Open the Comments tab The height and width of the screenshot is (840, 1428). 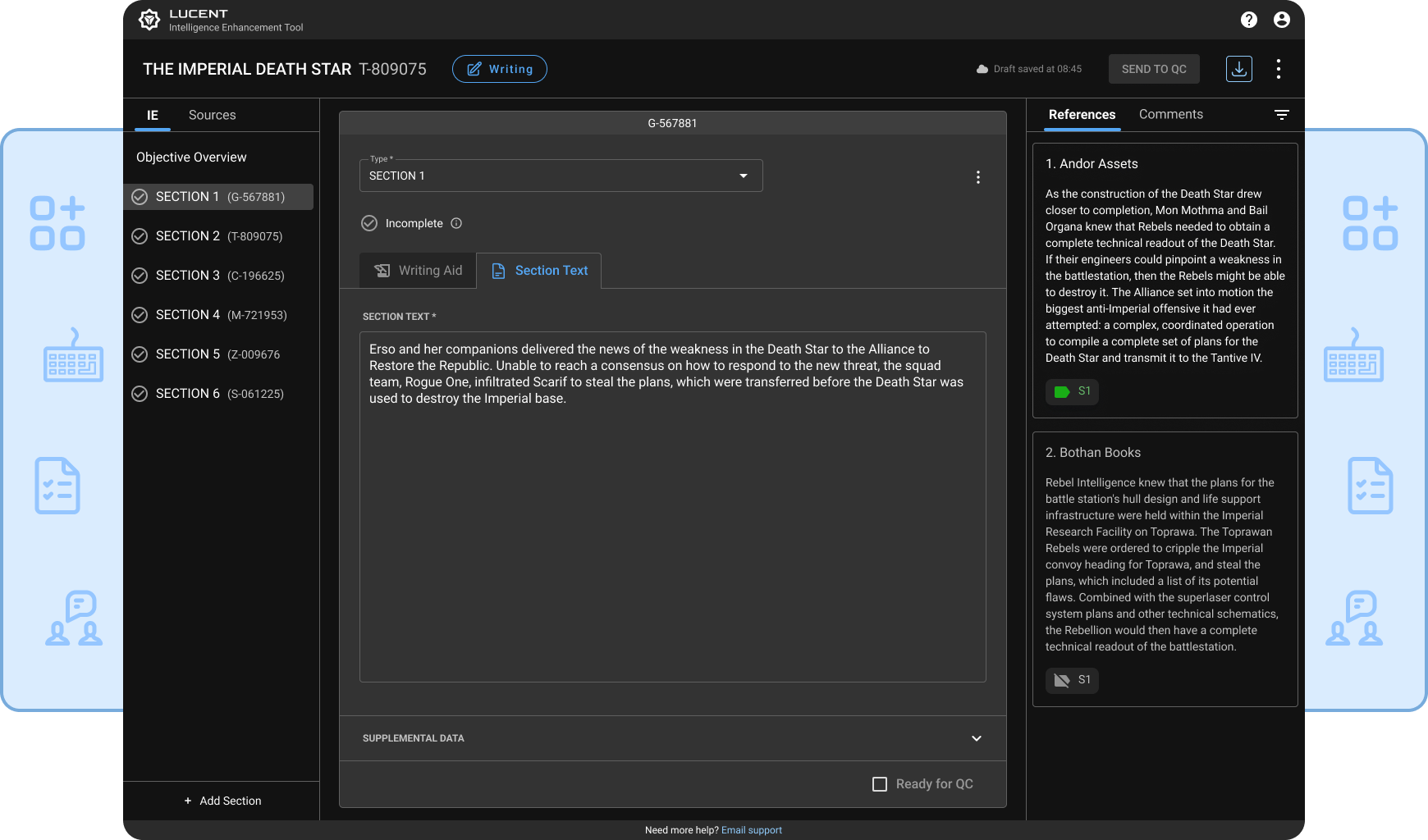coord(1171,115)
